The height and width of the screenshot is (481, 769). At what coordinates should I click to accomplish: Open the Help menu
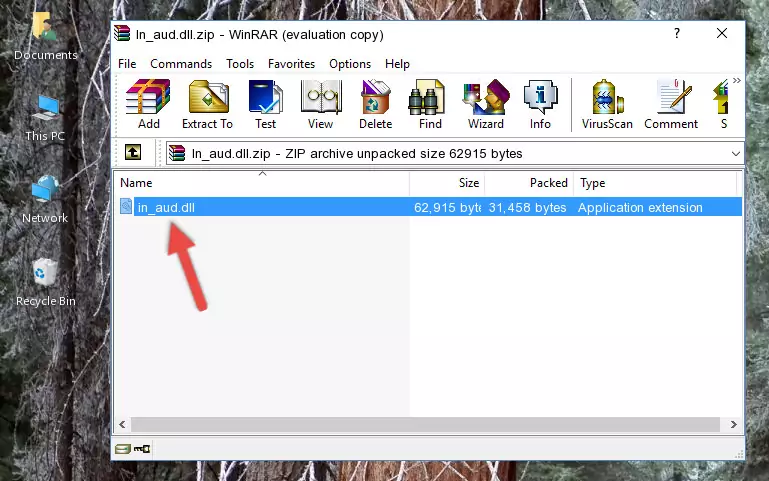click(x=397, y=64)
